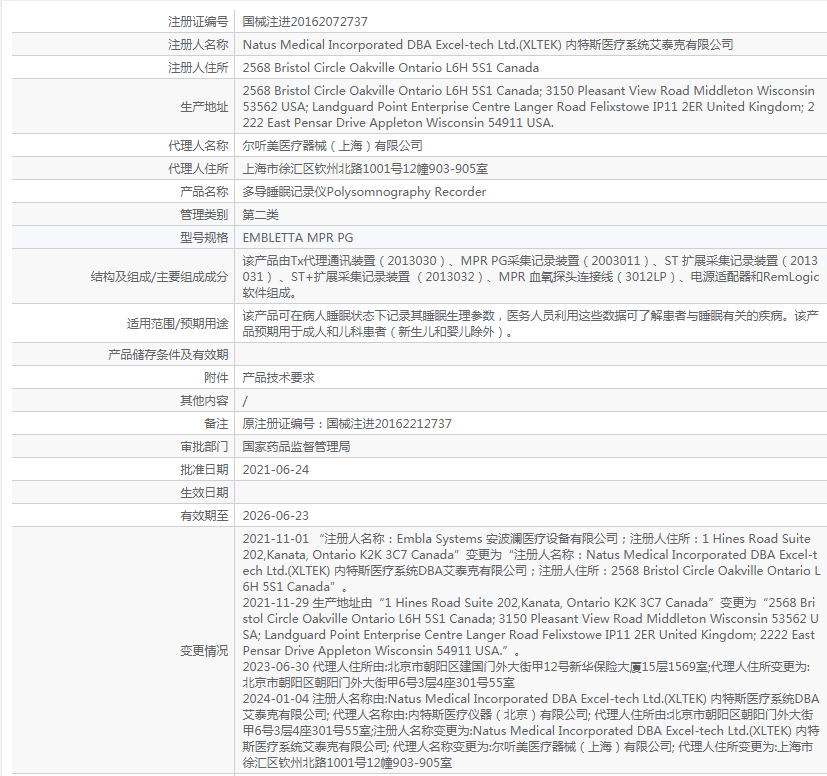Click the 2024-01-04 registrant name change entry

(530, 731)
